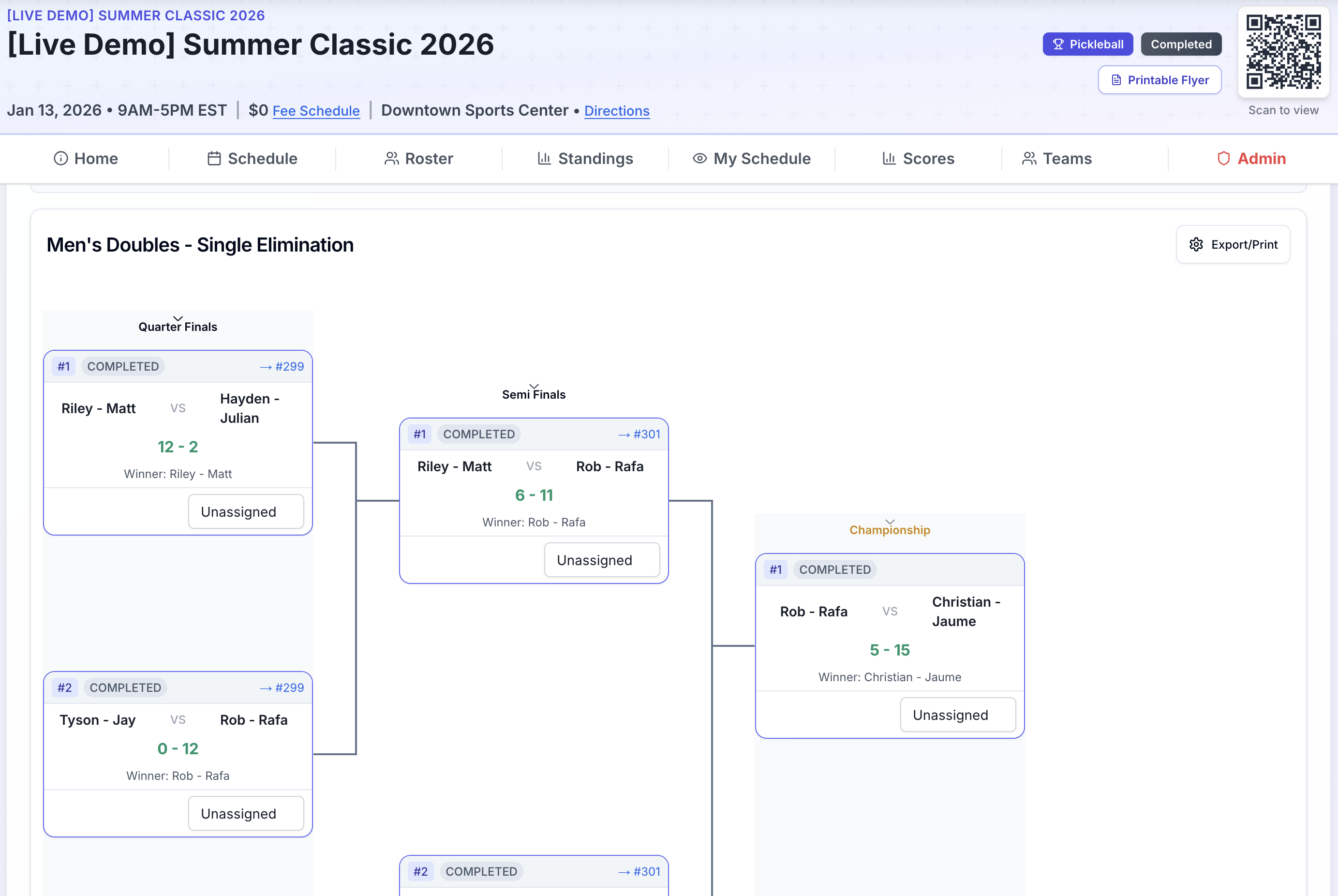Click the Directions link
The height and width of the screenshot is (896, 1338).
click(x=616, y=111)
